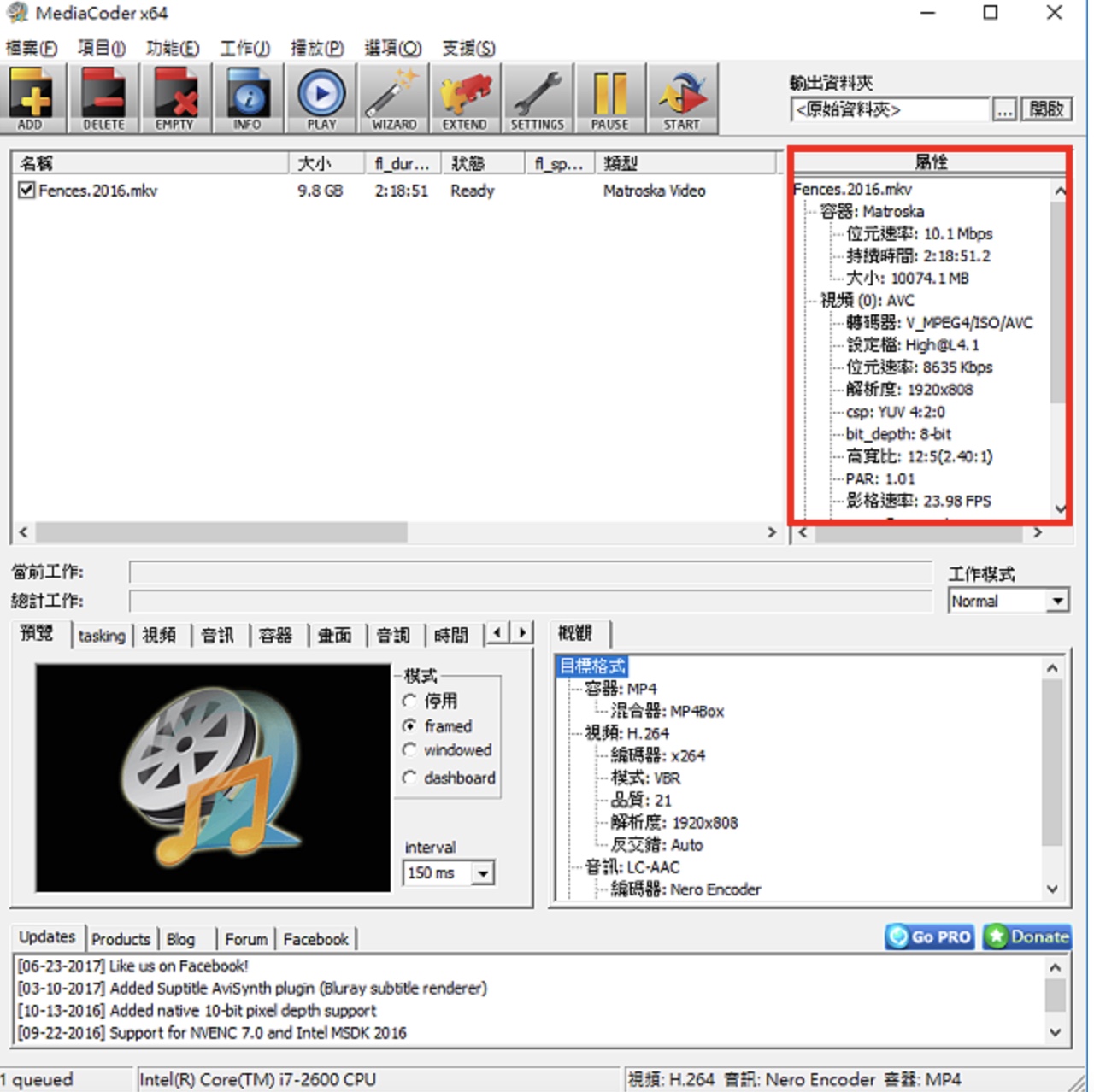Open the INFO toolbar icon
The width and height of the screenshot is (1094, 1092).
(248, 98)
